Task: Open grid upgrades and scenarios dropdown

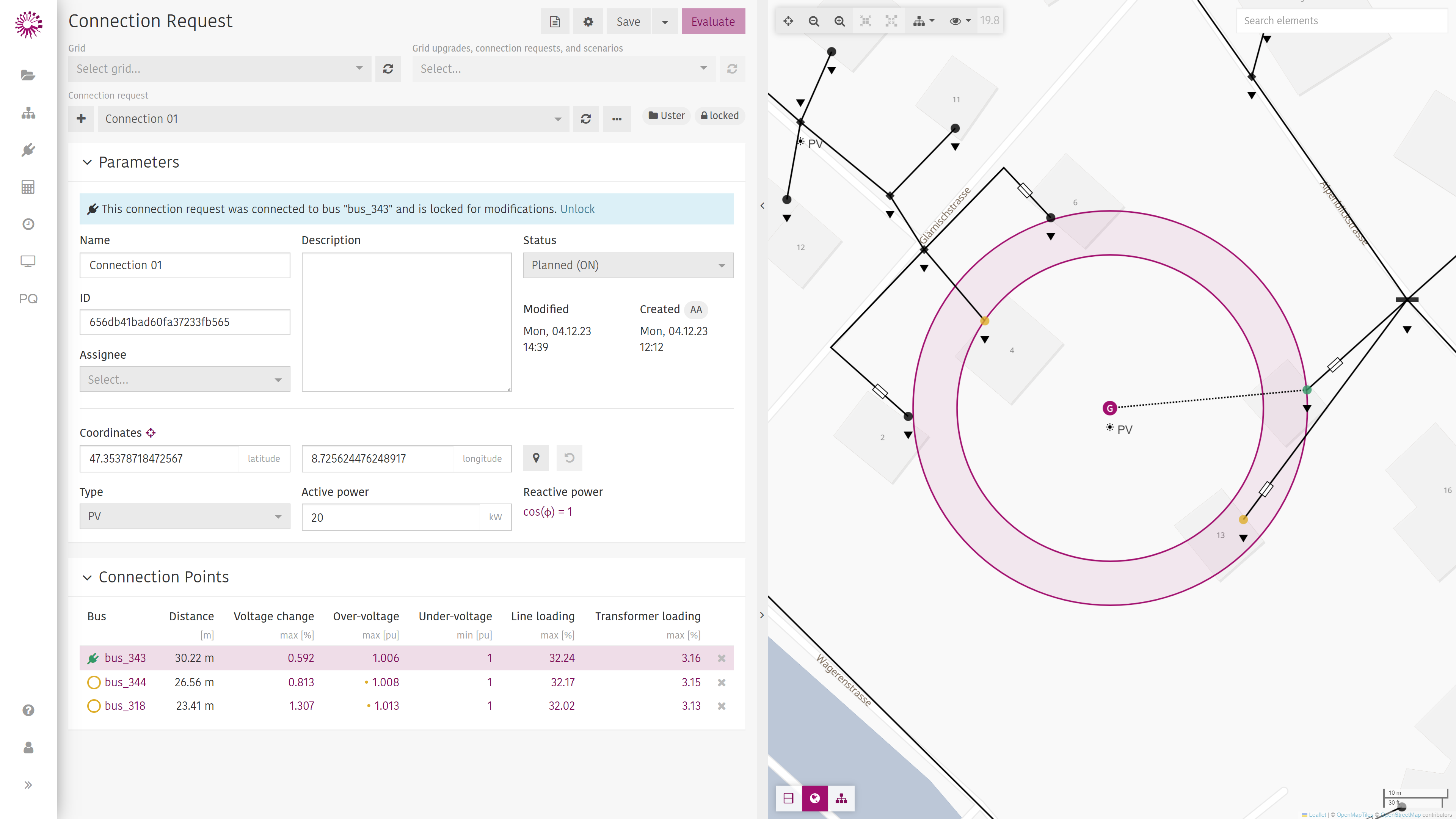Action: tap(563, 69)
